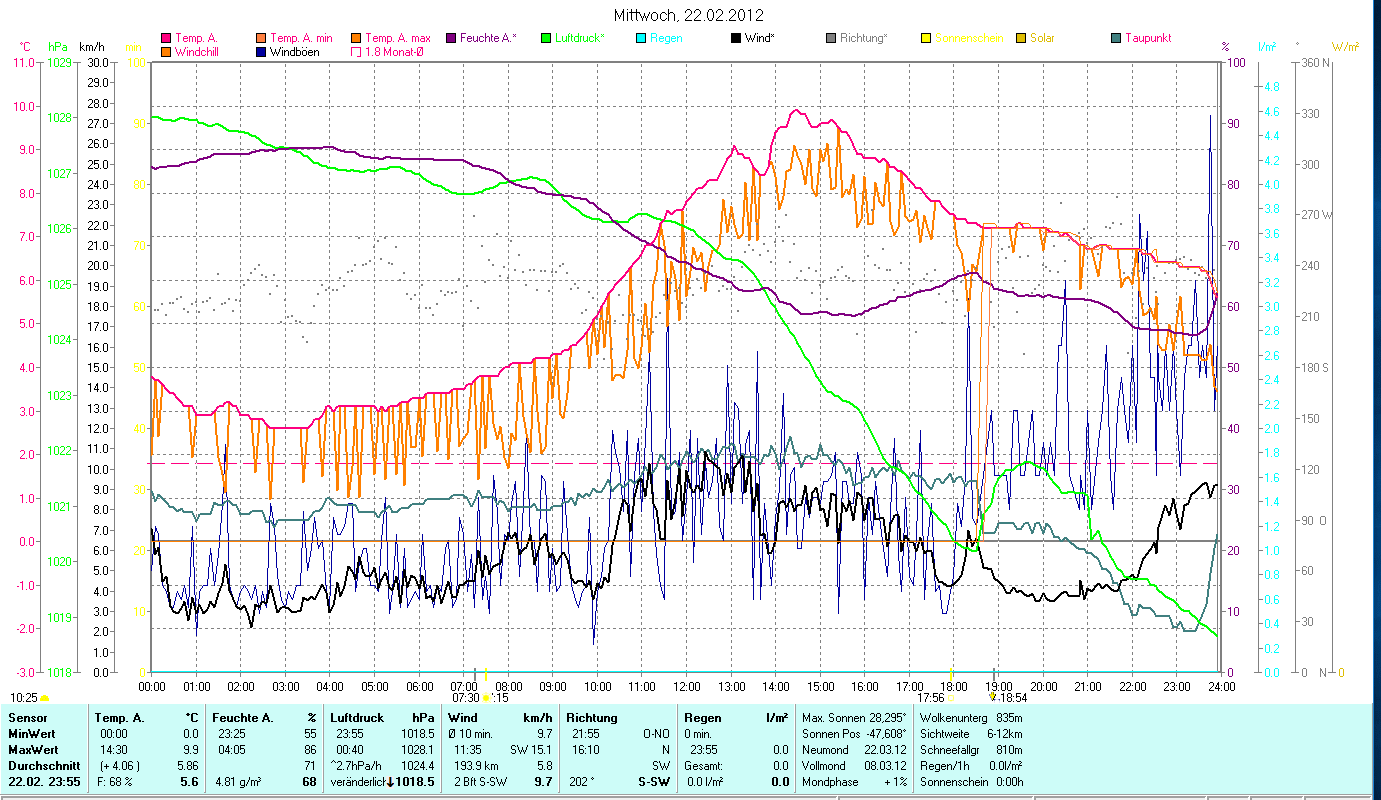The image size is (1381, 800).
Task: Click the Luftdruck column header in table
Action: click(x=356, y=717)
